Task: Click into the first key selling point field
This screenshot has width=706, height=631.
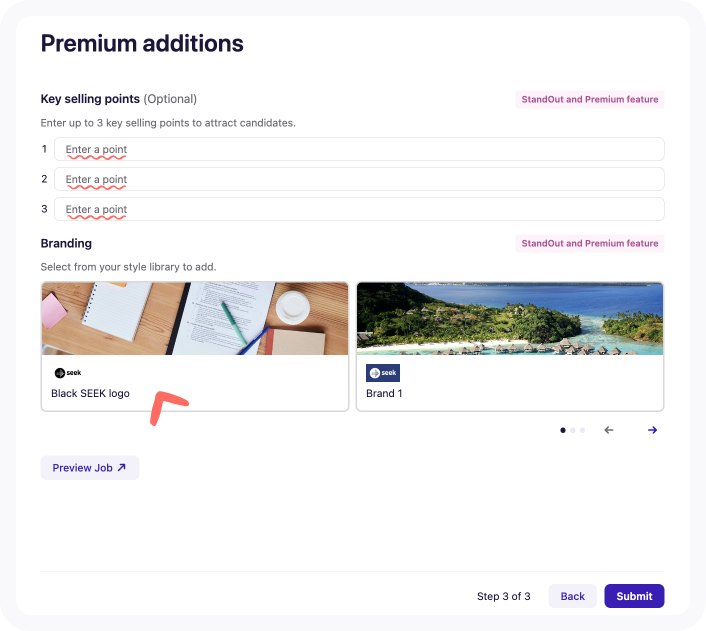Action: tap(359, 149)
